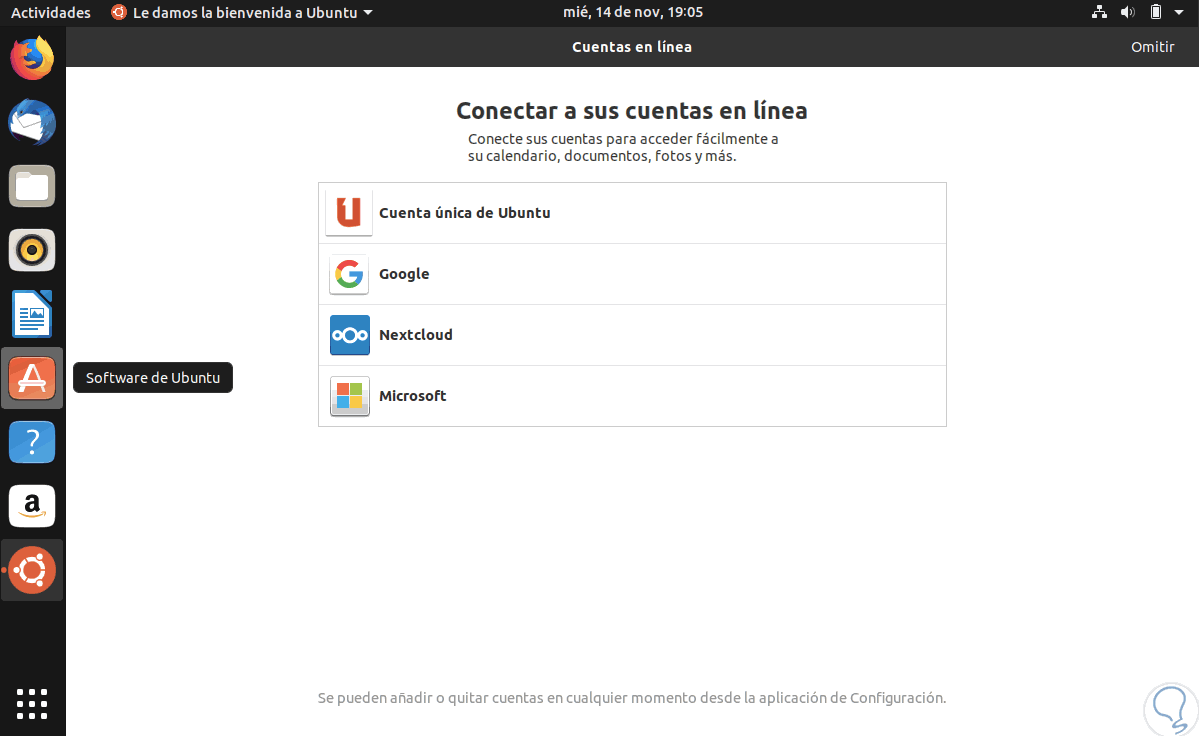The width and height of the screenshot is (1199, 736).
Task: Launch Thunderbird mail from the dock
Action: [32, 122]
